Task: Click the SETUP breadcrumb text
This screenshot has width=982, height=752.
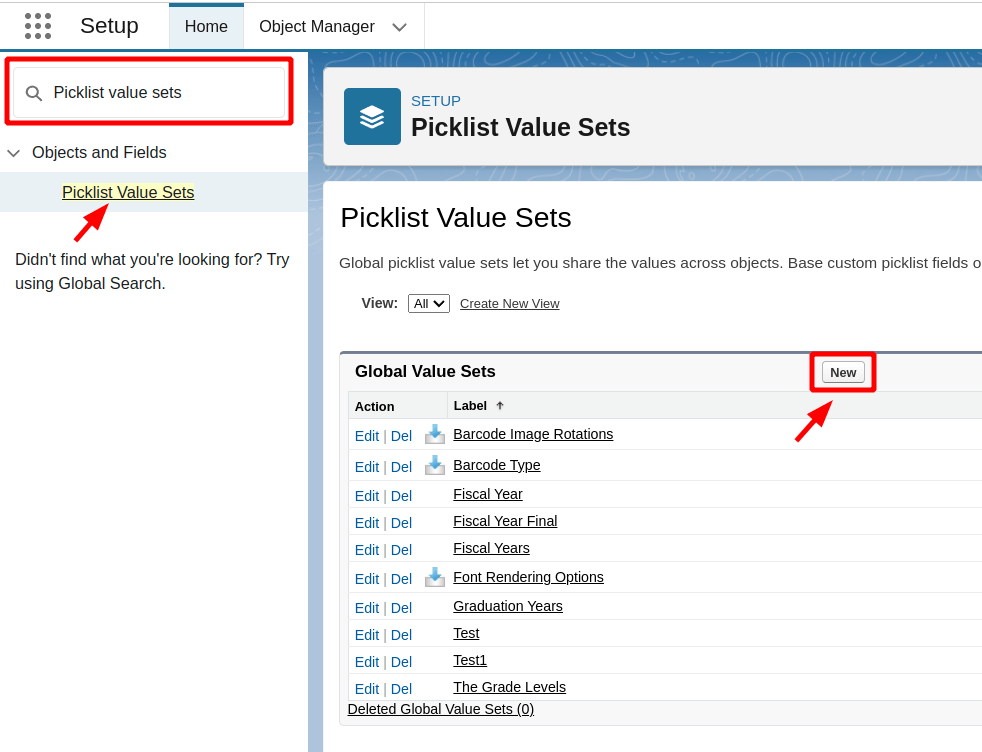Action: click(x=435, y=101)
